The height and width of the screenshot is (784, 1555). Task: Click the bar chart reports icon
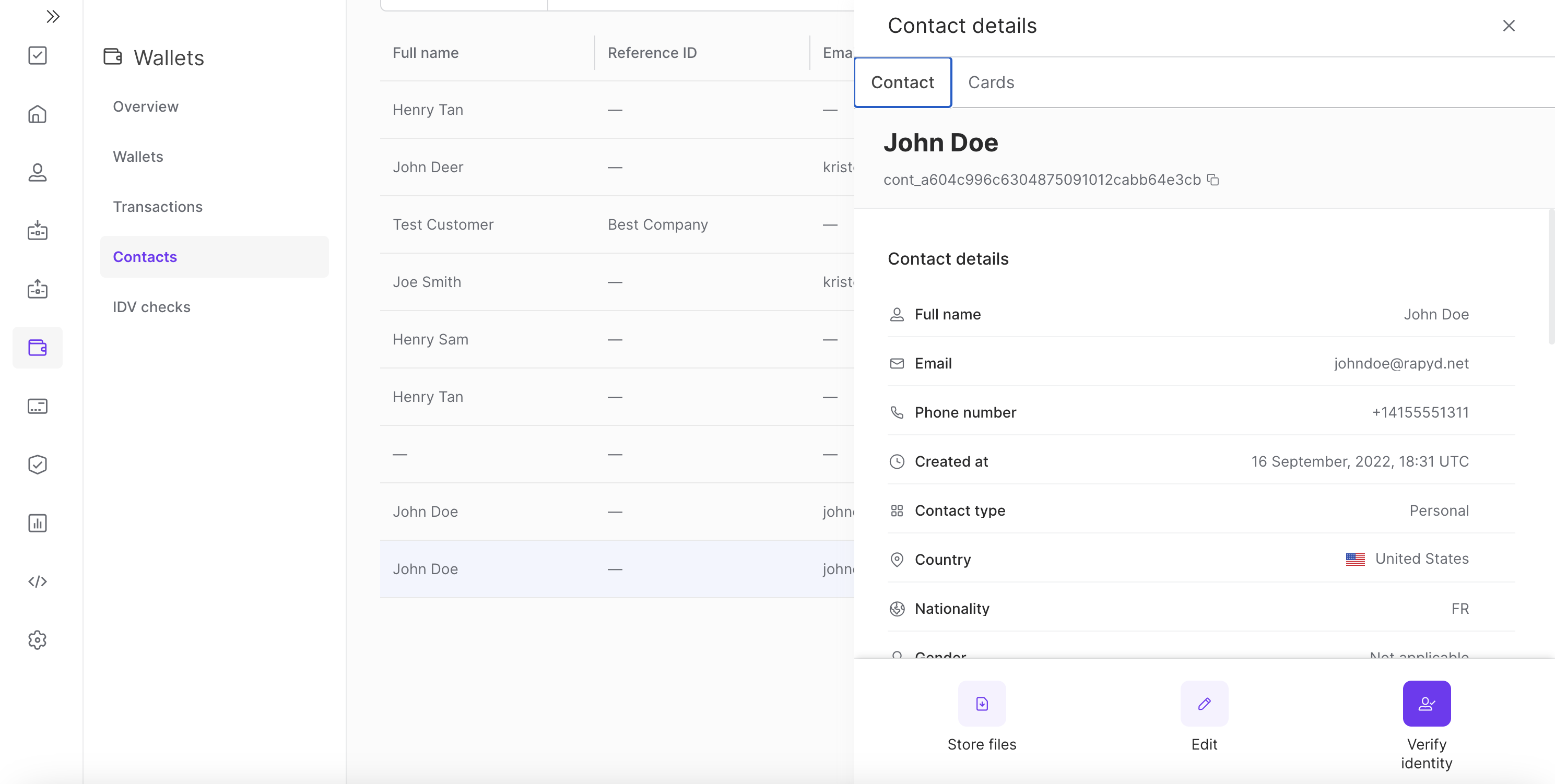pyautogui.click(x=38, y=522)
